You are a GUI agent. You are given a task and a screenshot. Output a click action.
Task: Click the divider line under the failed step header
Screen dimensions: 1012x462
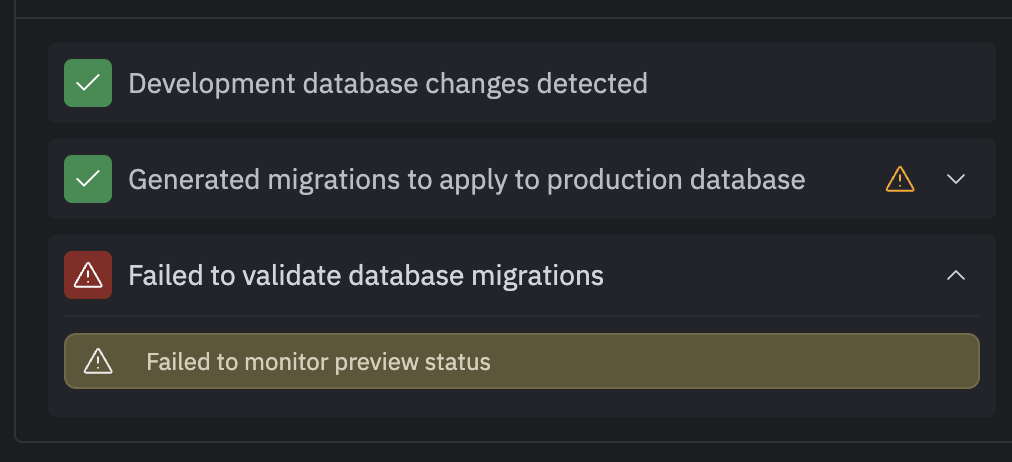520,316
